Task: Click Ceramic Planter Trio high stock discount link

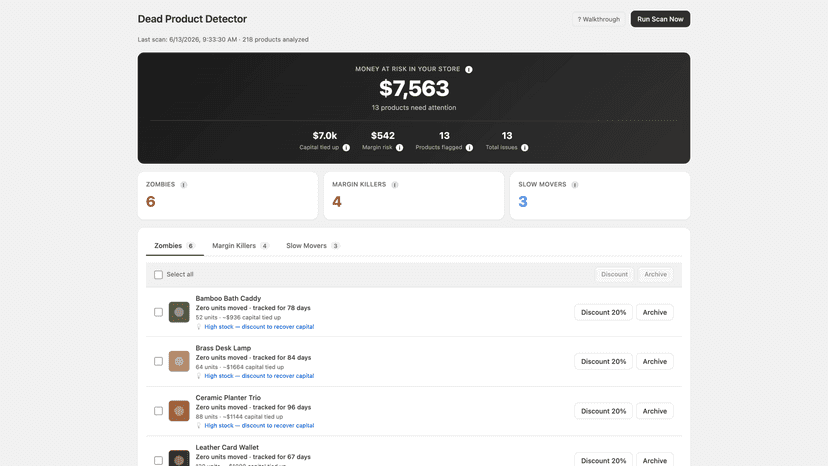Action: (x=259, y=425)
